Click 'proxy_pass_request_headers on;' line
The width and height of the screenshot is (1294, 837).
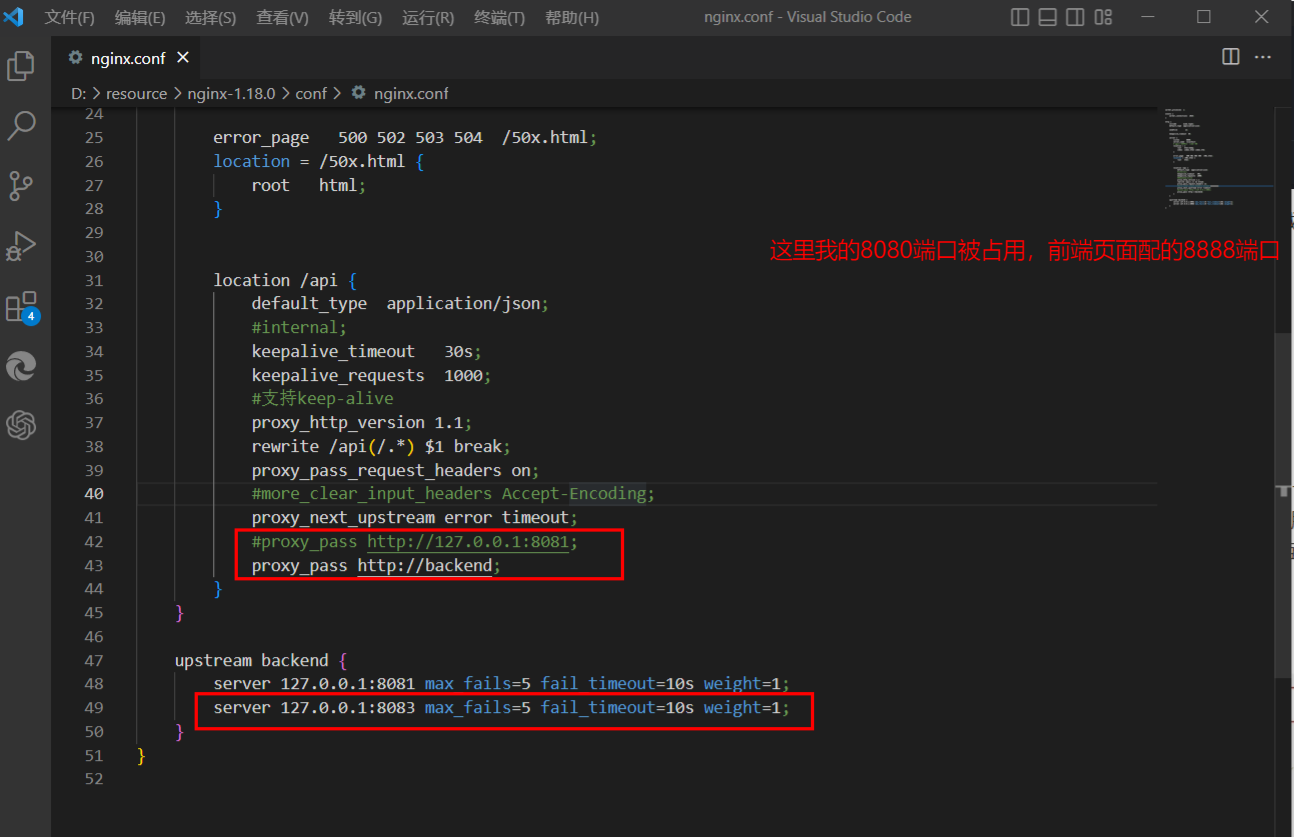[395, 470]
